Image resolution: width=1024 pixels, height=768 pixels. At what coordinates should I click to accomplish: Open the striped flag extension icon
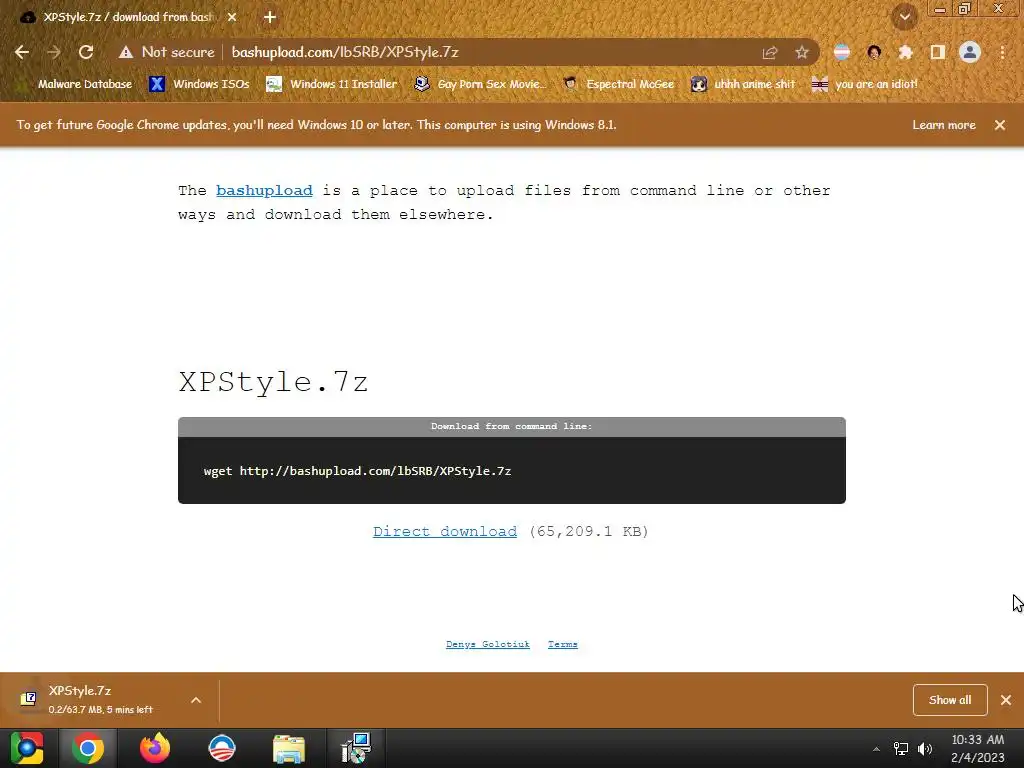[842, 52]
